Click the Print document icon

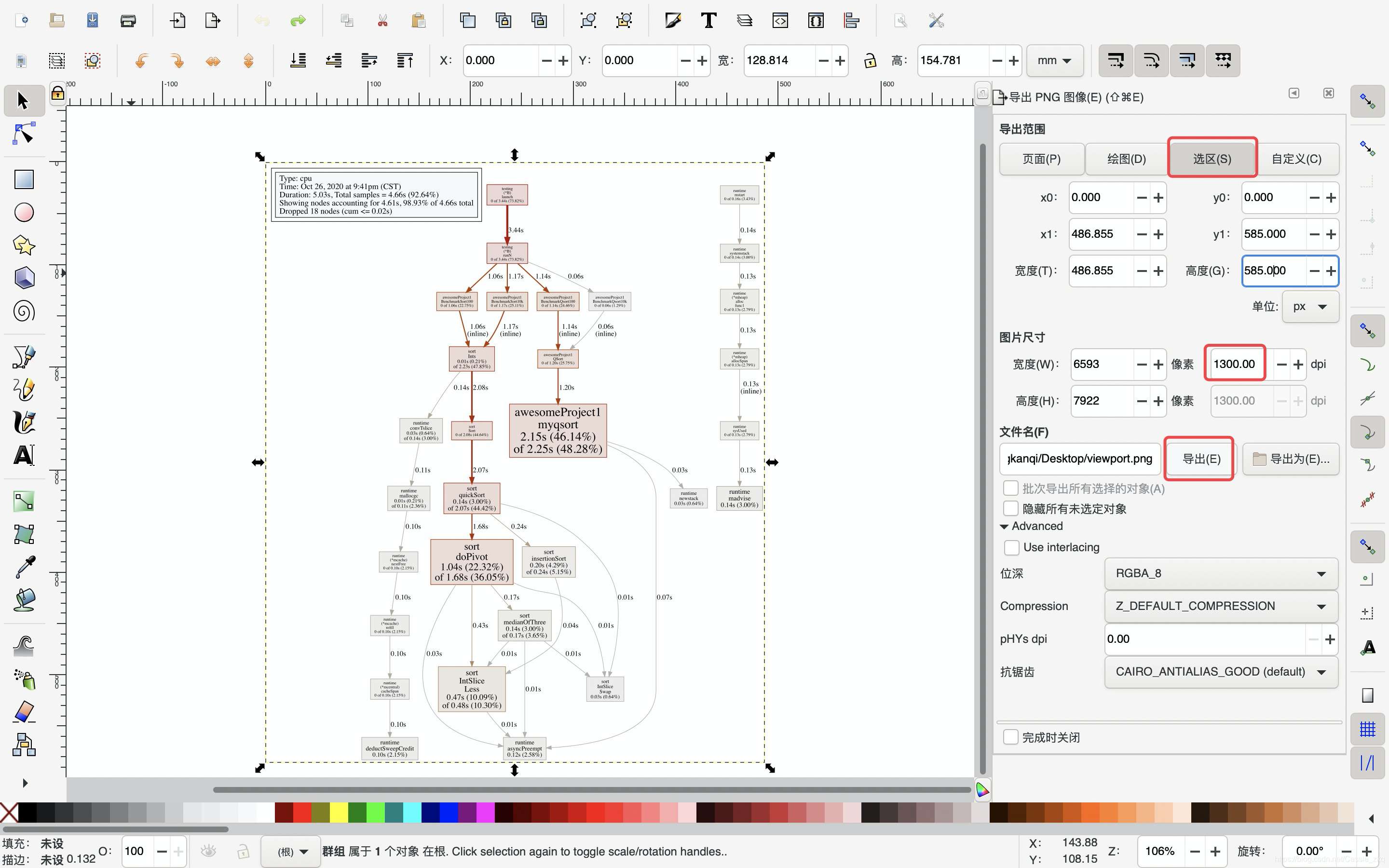pos(128,21)
